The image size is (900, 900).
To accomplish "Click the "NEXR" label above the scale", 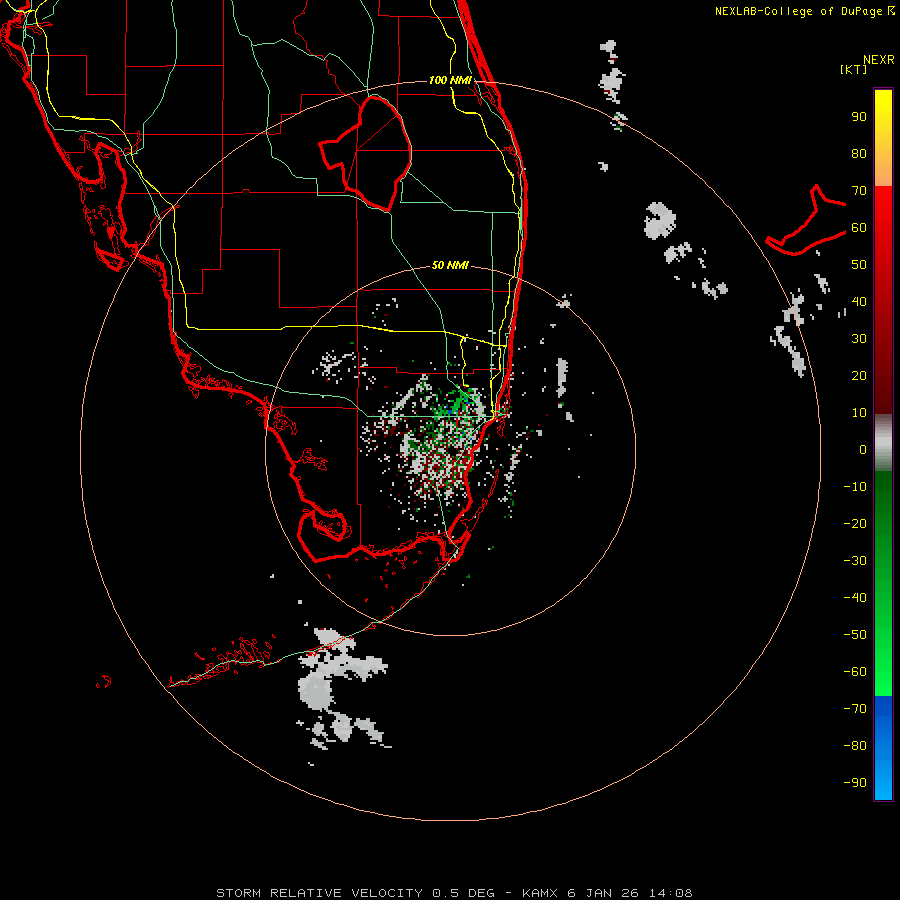I will [x=879, y=60].
